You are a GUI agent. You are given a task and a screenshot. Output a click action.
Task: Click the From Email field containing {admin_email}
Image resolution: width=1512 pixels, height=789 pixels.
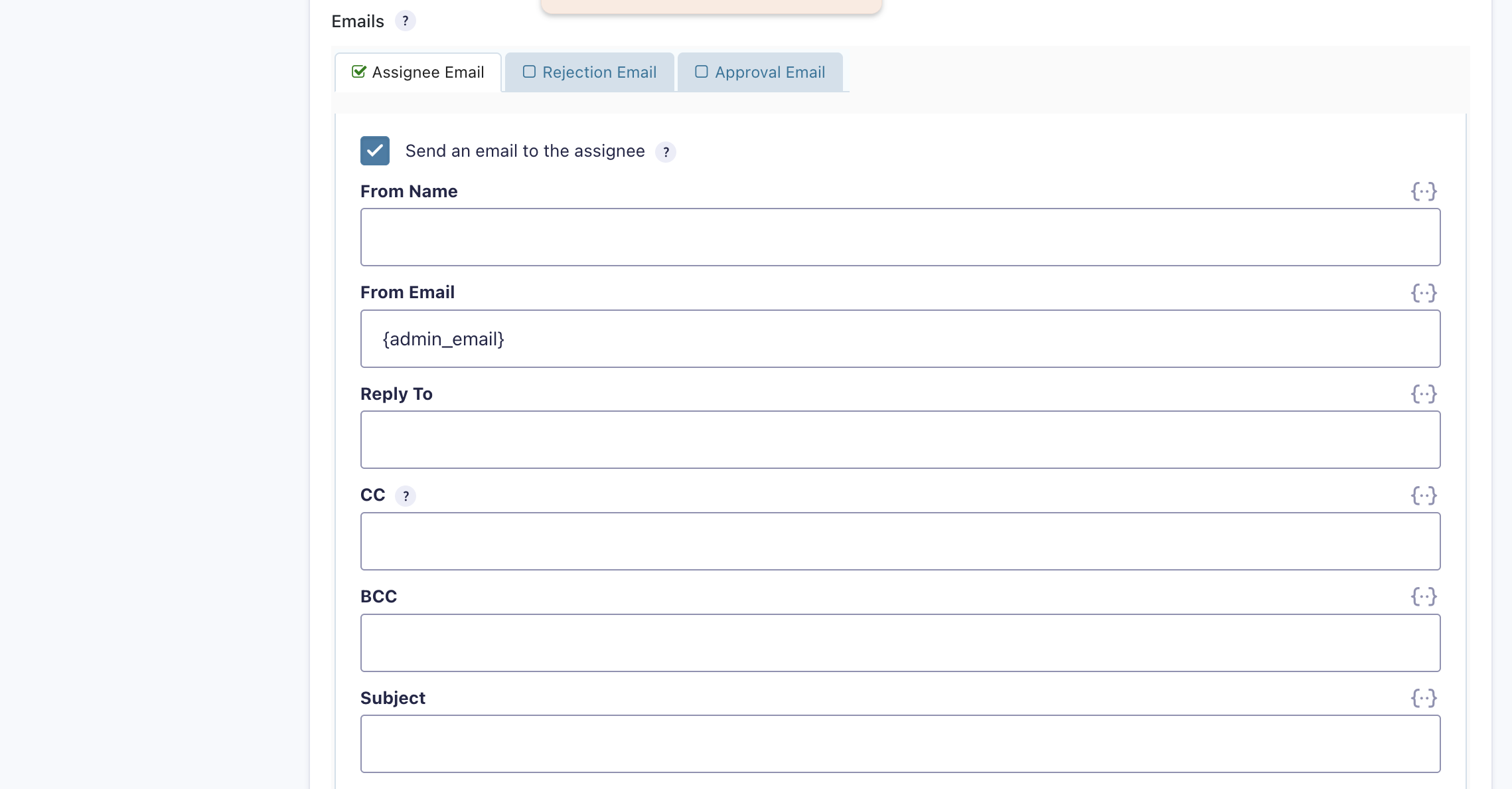tap(900, 339)
